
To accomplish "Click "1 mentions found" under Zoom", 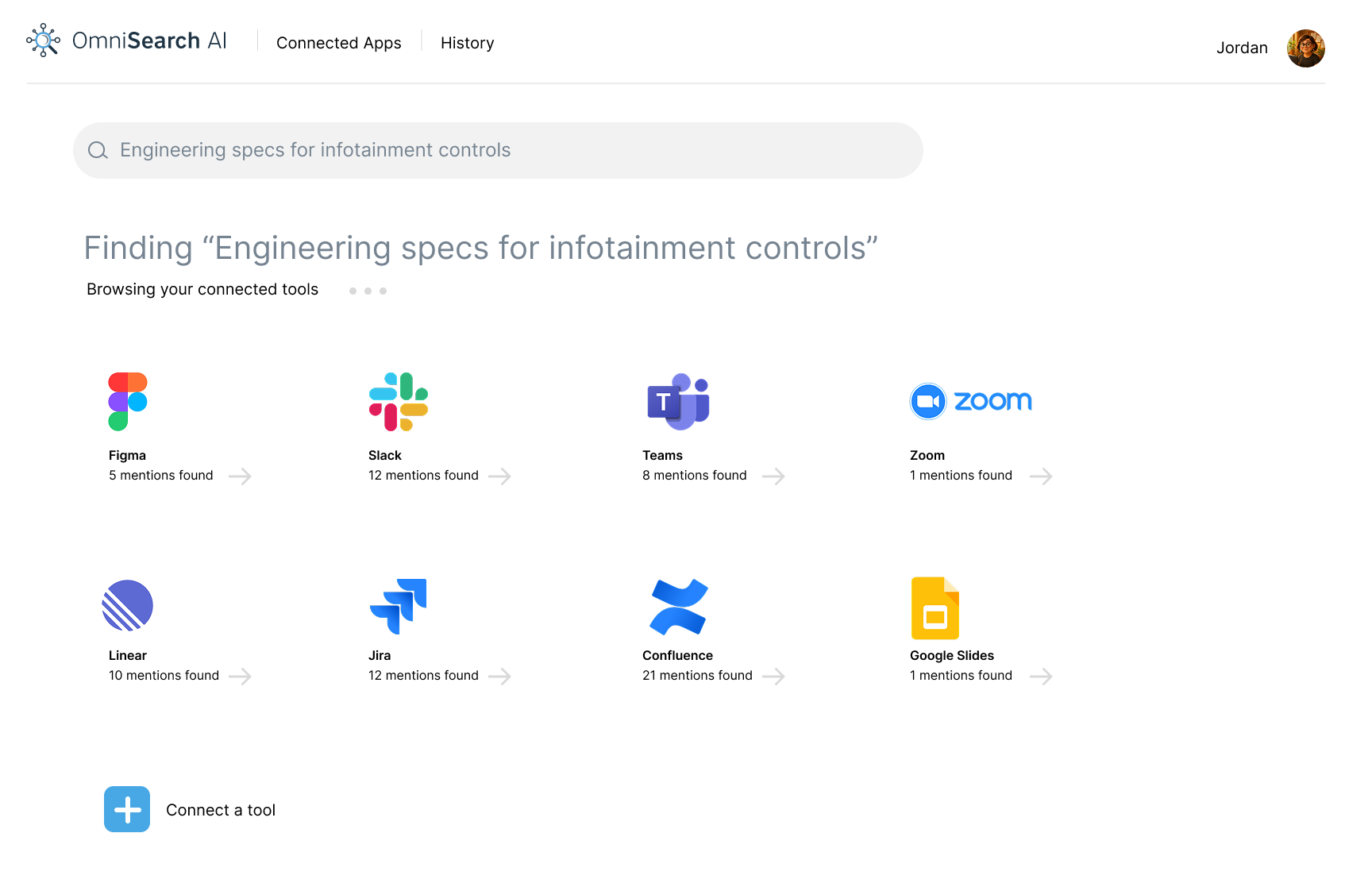I will coord(961,475).
